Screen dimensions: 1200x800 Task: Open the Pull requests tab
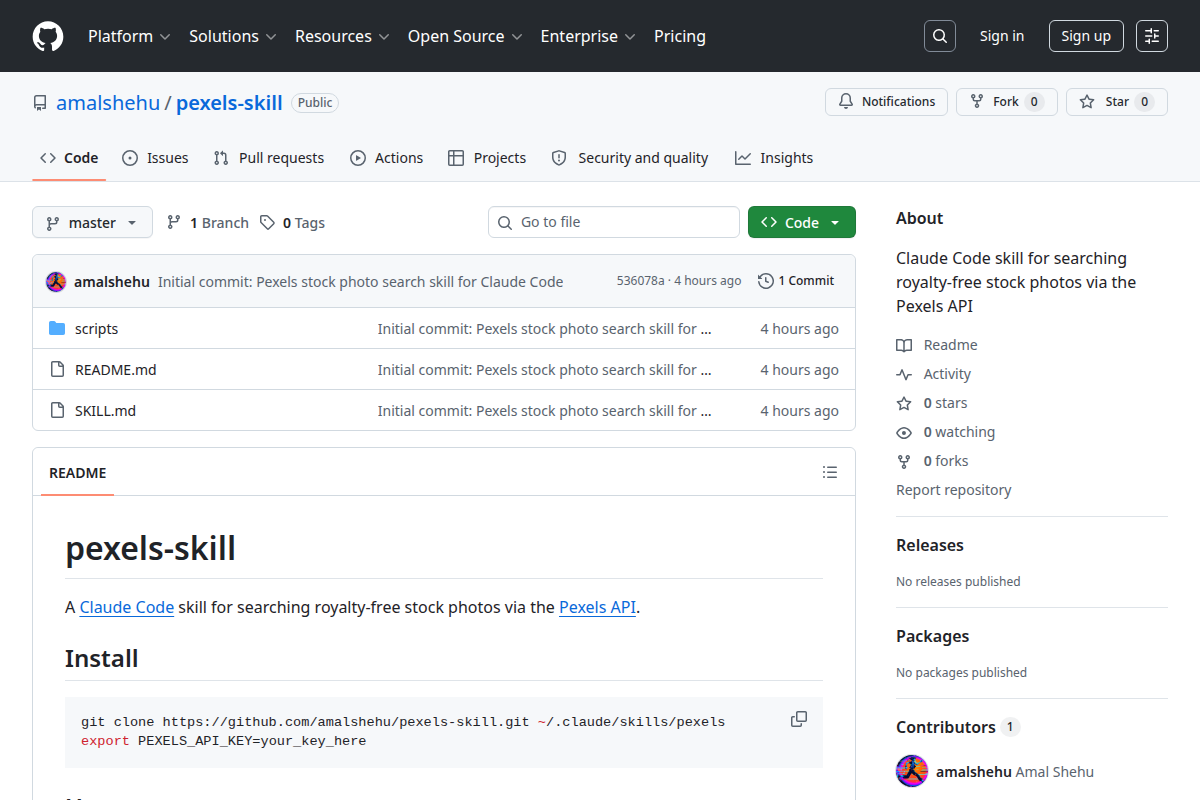(269, 158)
